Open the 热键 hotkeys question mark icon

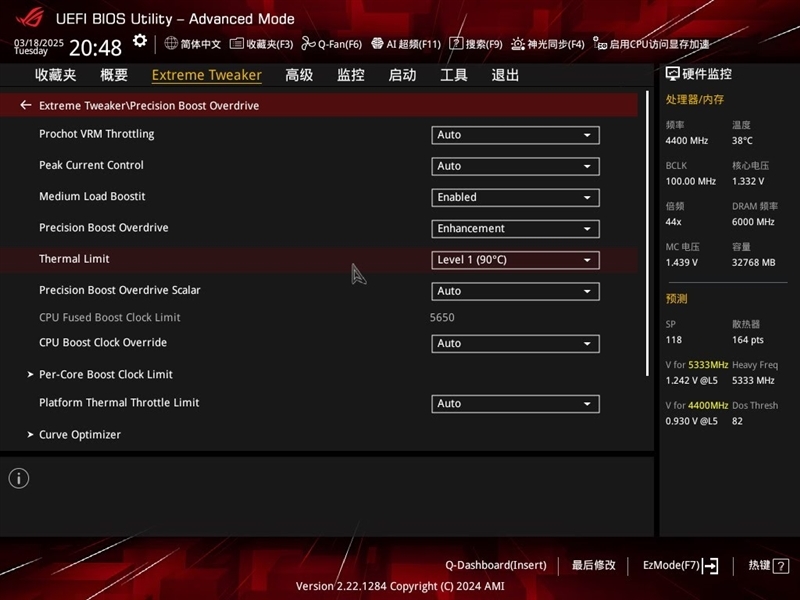click(x=781, y=565)
